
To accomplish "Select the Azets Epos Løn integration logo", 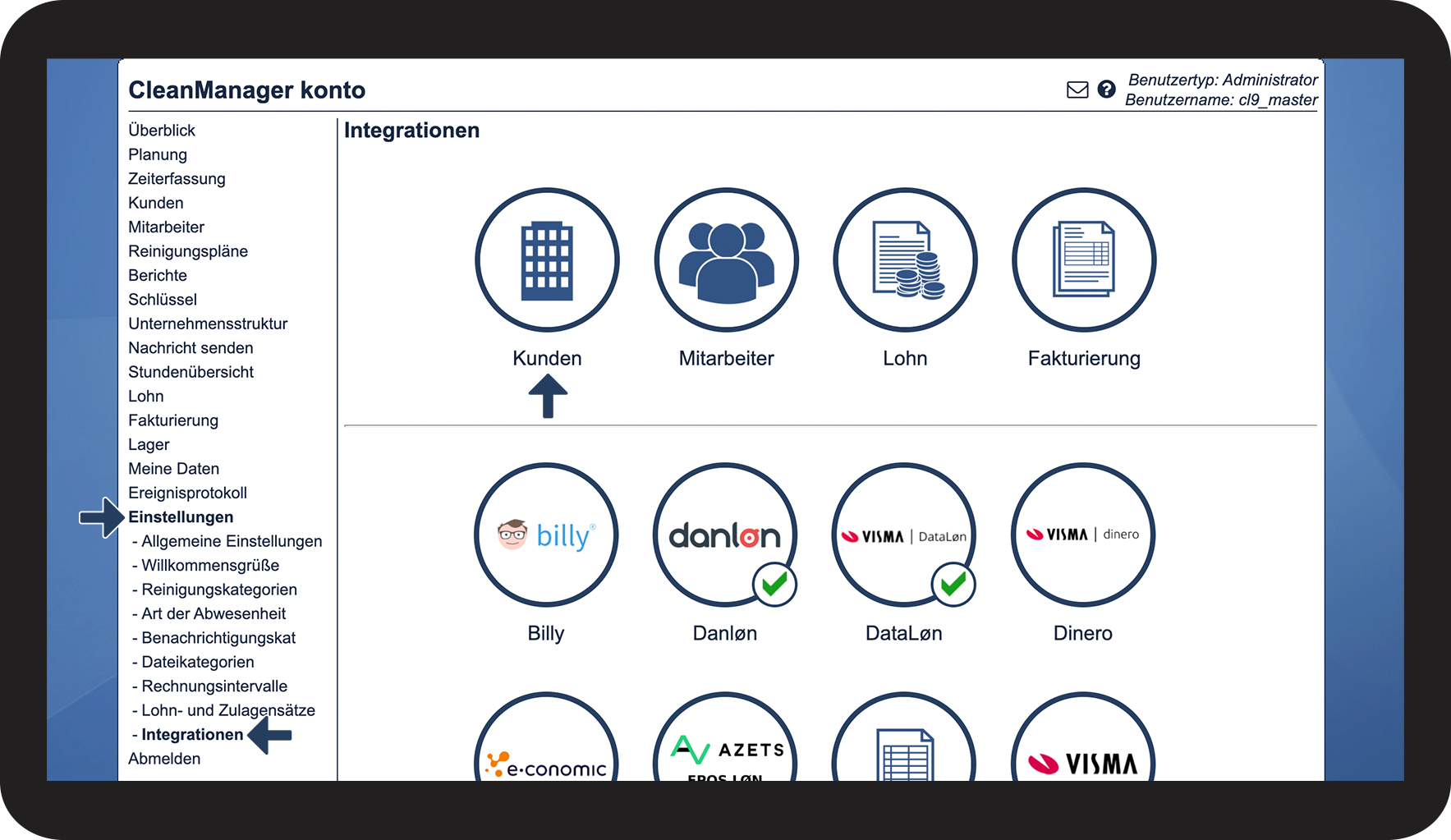I will tap(725, 737).
